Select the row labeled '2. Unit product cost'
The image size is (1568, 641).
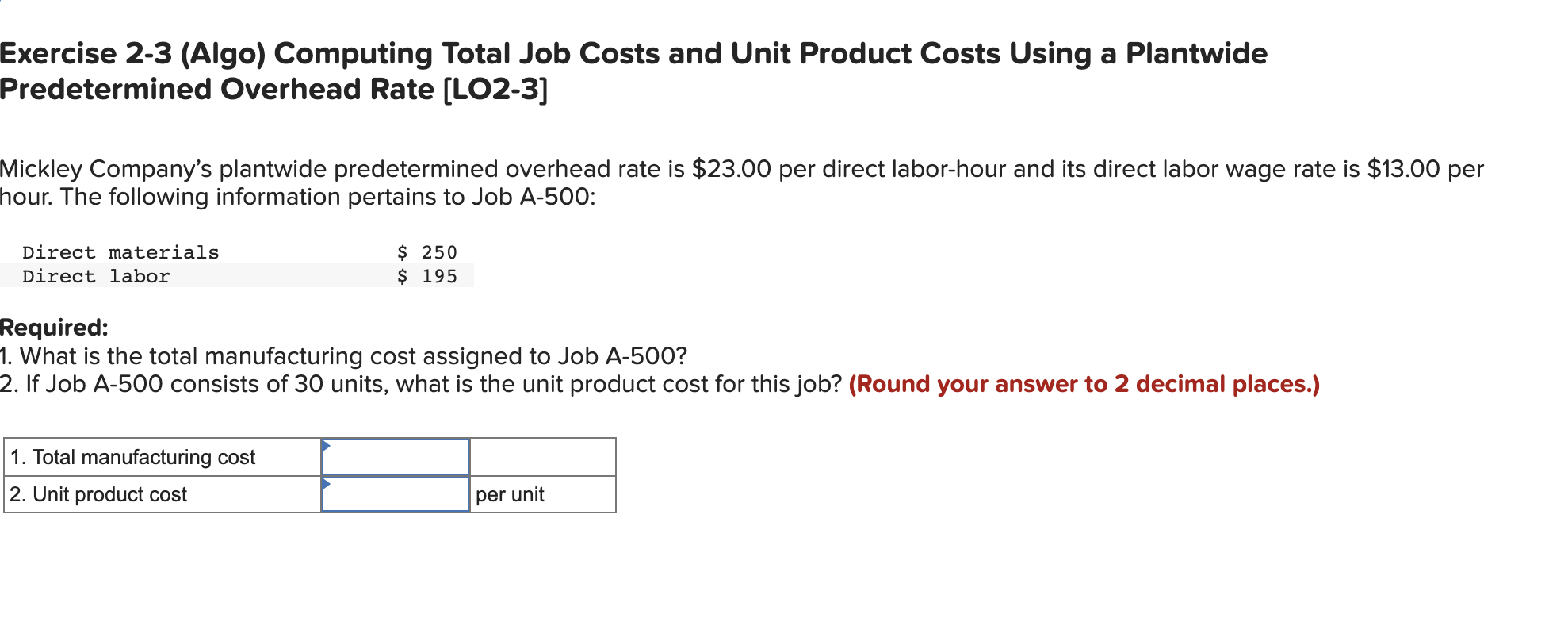(99, 494)
